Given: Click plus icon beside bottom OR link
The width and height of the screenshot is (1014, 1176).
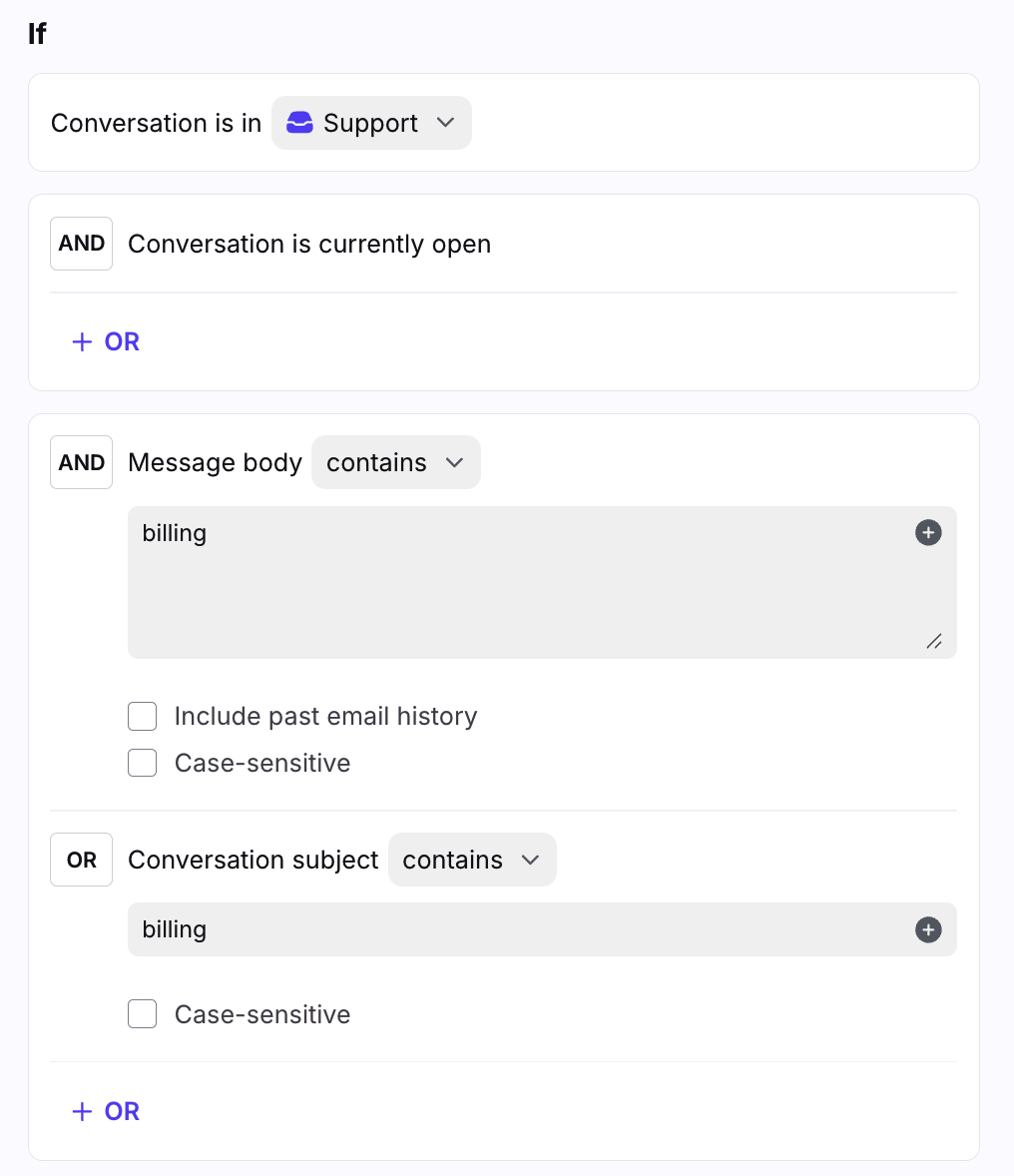Looking at the screenshot, I should point(82,1112).
